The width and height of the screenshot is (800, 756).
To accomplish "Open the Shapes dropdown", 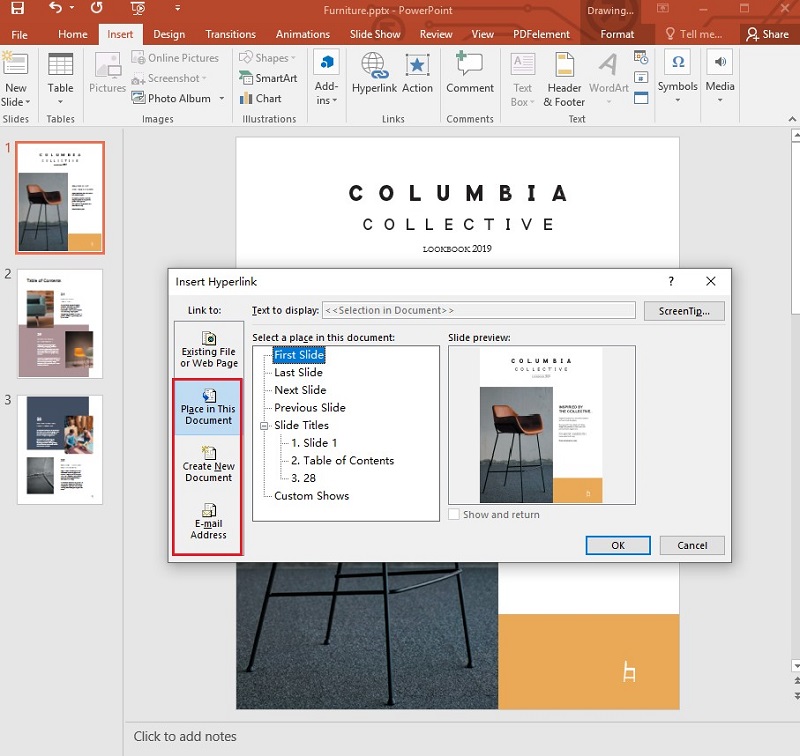I will pos(267,57).
